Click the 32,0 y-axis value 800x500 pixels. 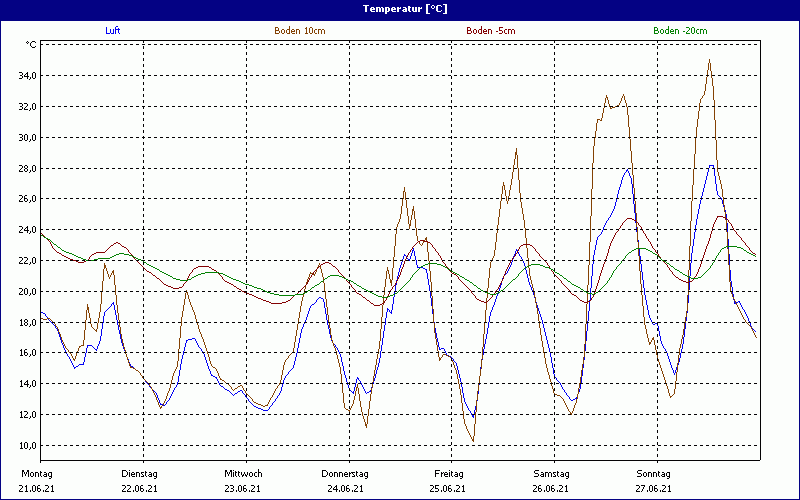(27, 107)
